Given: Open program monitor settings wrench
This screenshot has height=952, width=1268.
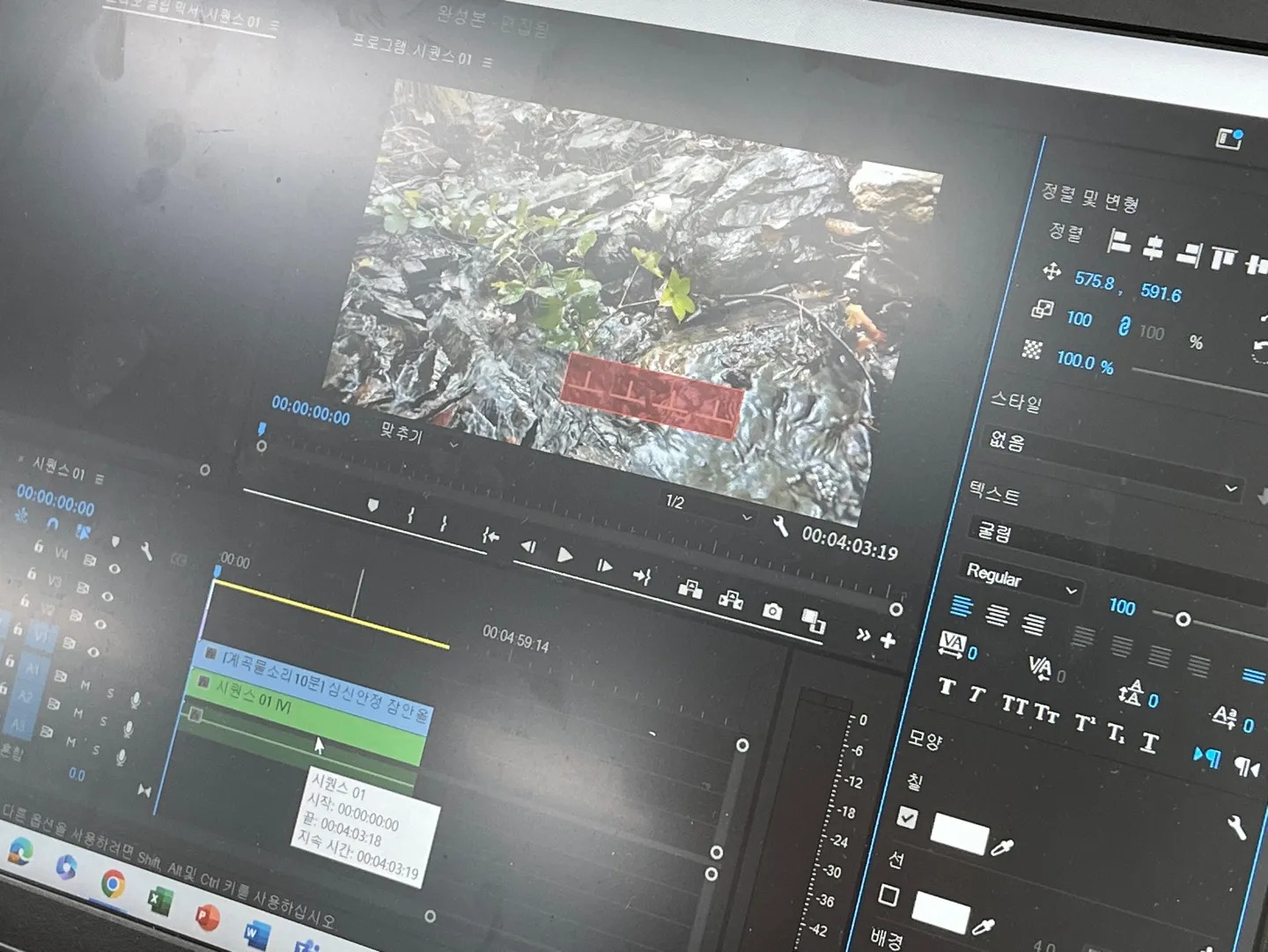Looking at the screenshot, I should click(x=780, y=527).
